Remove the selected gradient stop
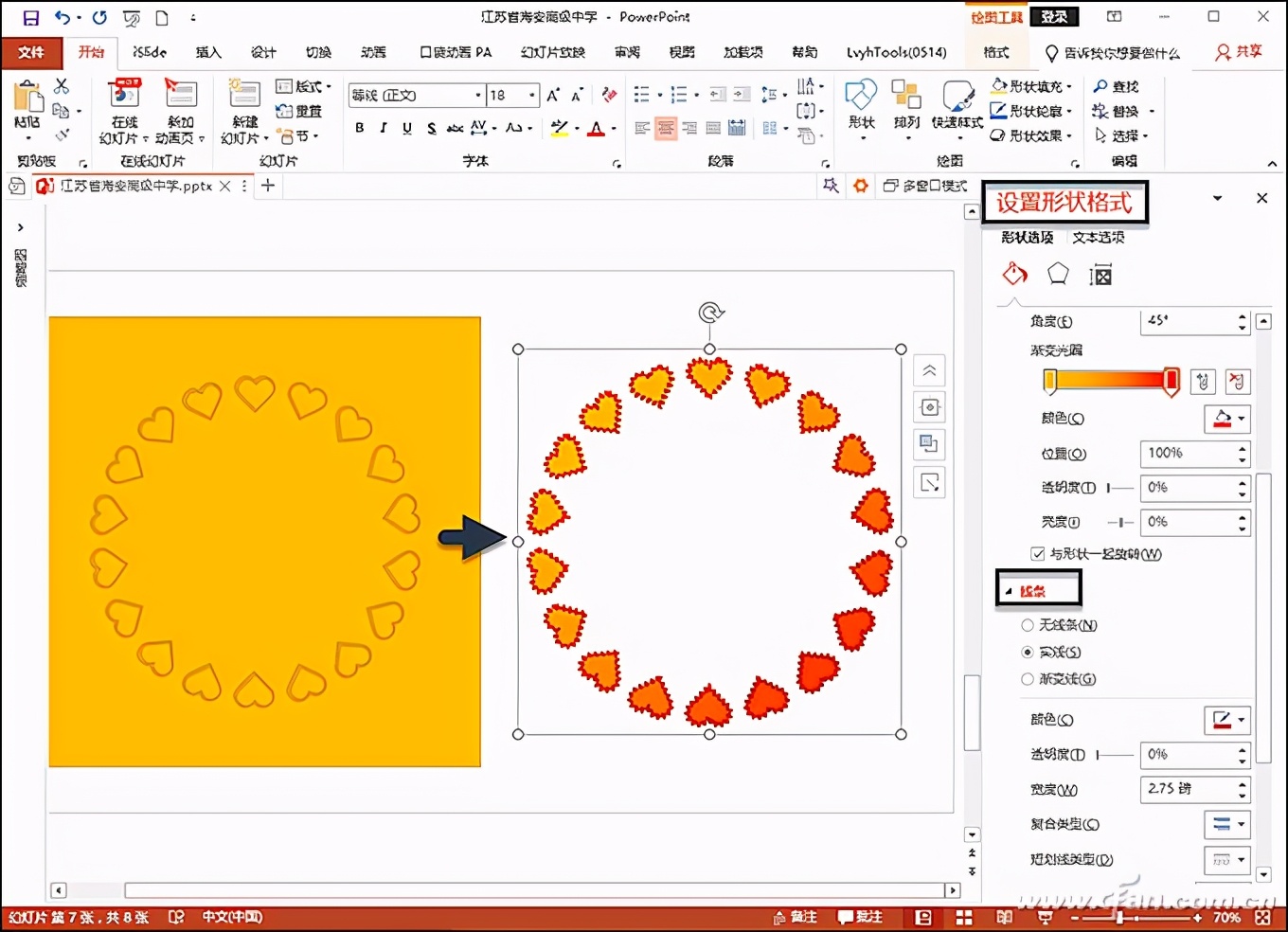1288x932 pixels. pos(1237,382)
